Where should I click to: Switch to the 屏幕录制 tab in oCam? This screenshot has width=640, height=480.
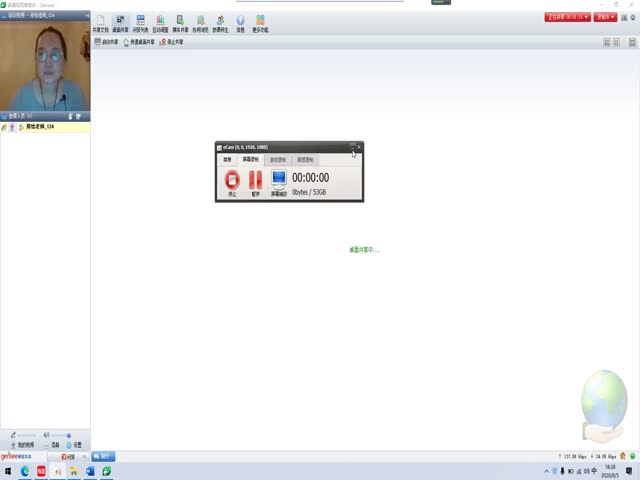(x=252, y=159)
